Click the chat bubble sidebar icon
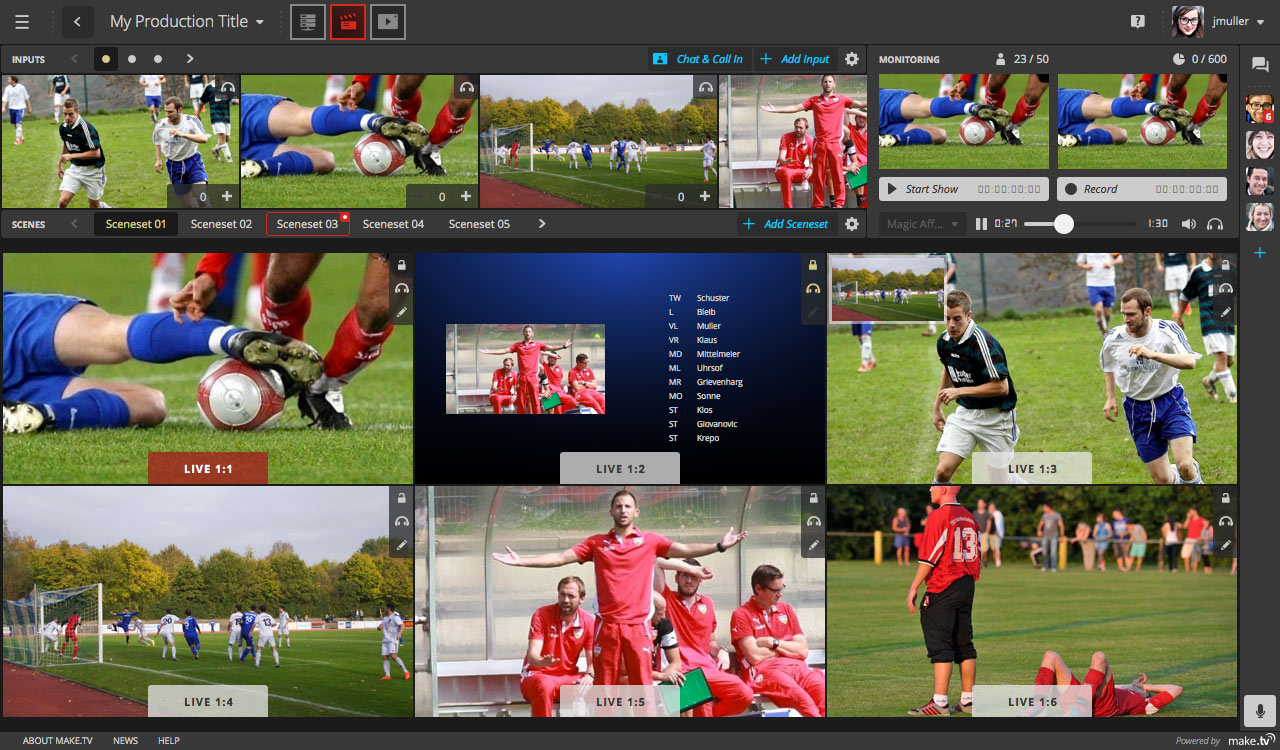The height and width of the screenshot is (750, 1280). (1260, 65)
